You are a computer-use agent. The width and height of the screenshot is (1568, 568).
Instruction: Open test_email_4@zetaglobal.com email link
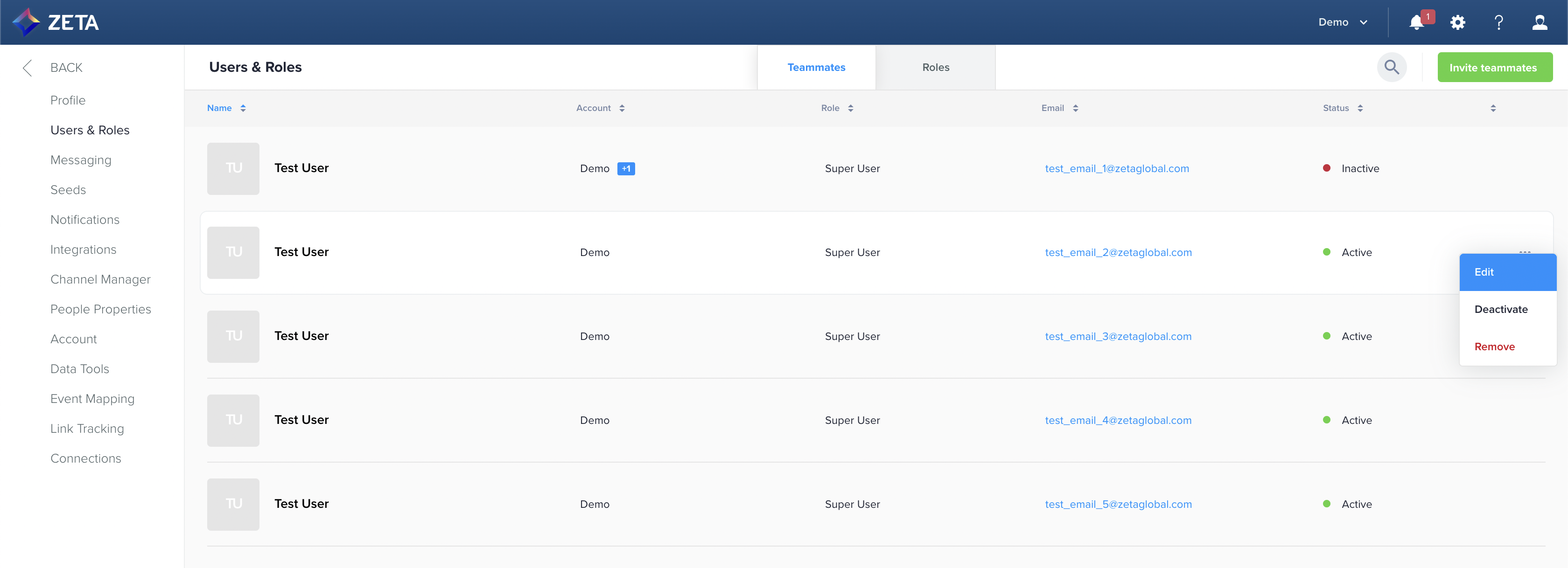point(1118,420)
